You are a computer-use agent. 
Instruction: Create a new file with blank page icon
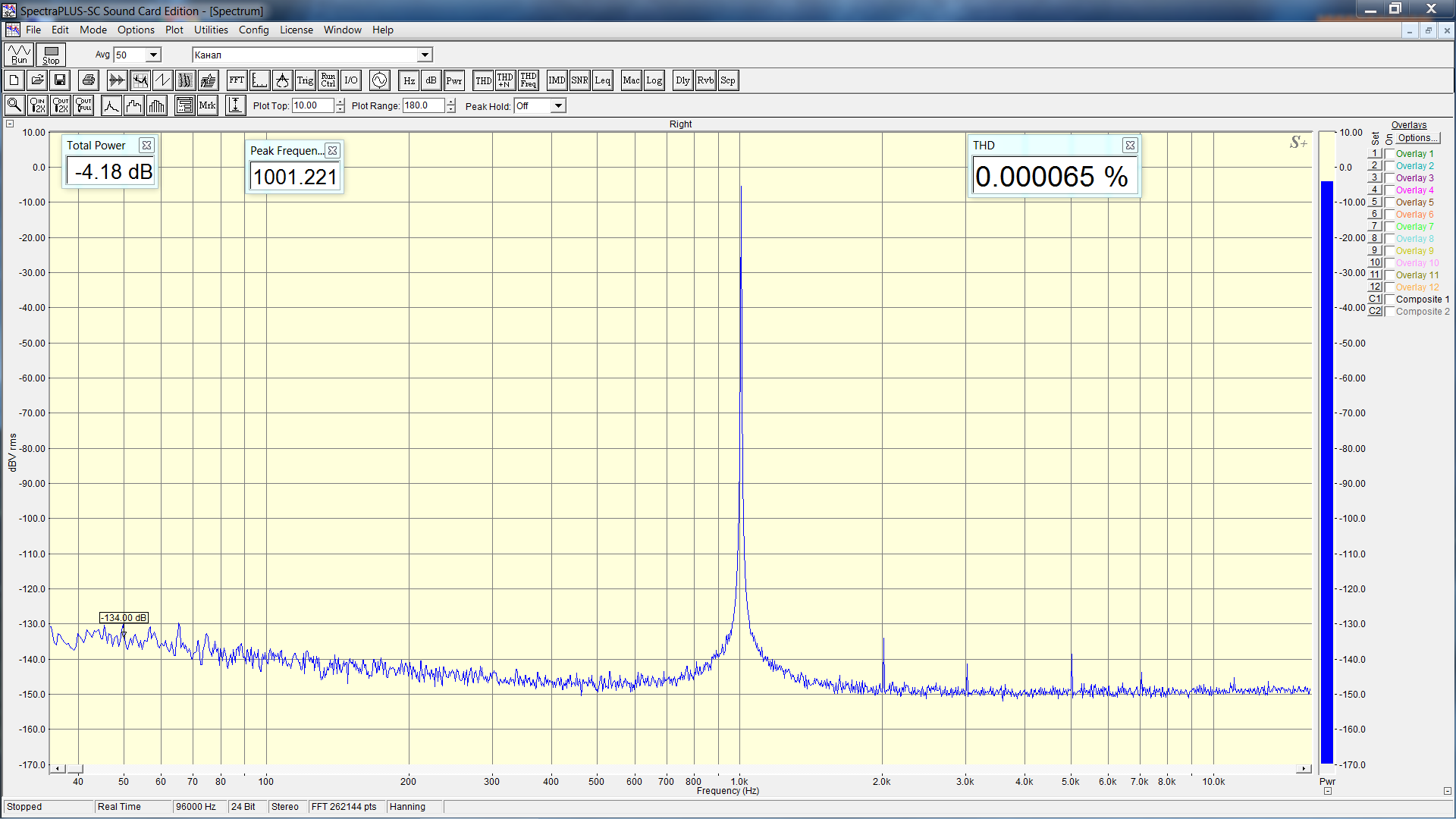14,80
